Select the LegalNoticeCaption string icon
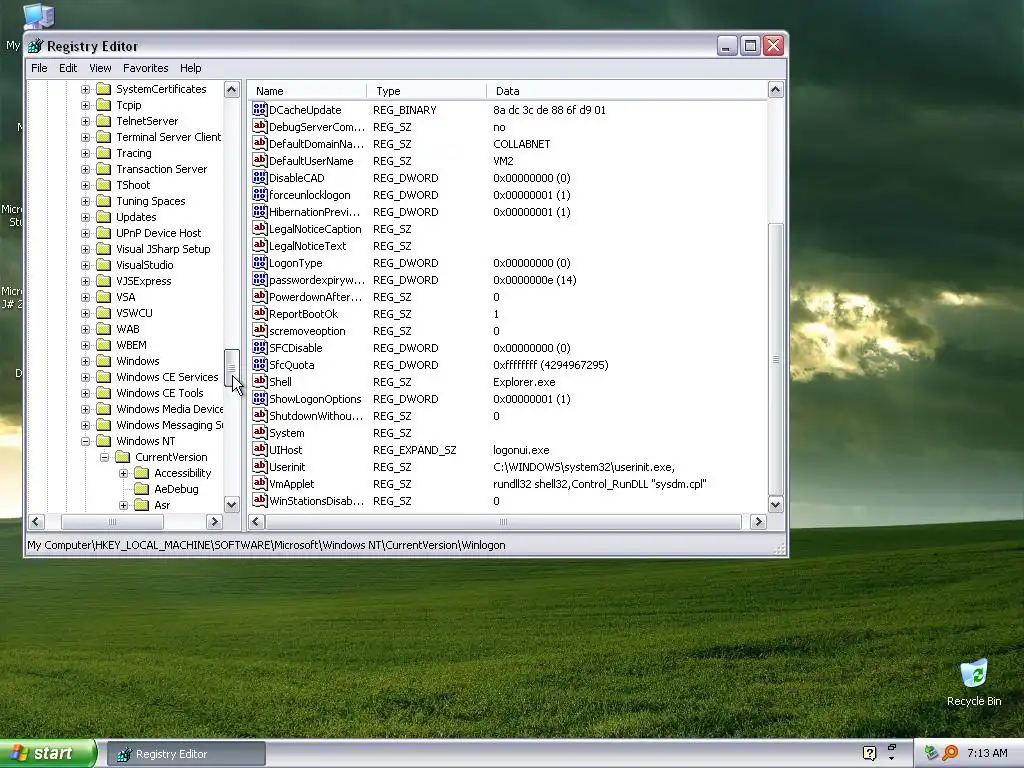1024x768 pixels. [x=259, y=229]
